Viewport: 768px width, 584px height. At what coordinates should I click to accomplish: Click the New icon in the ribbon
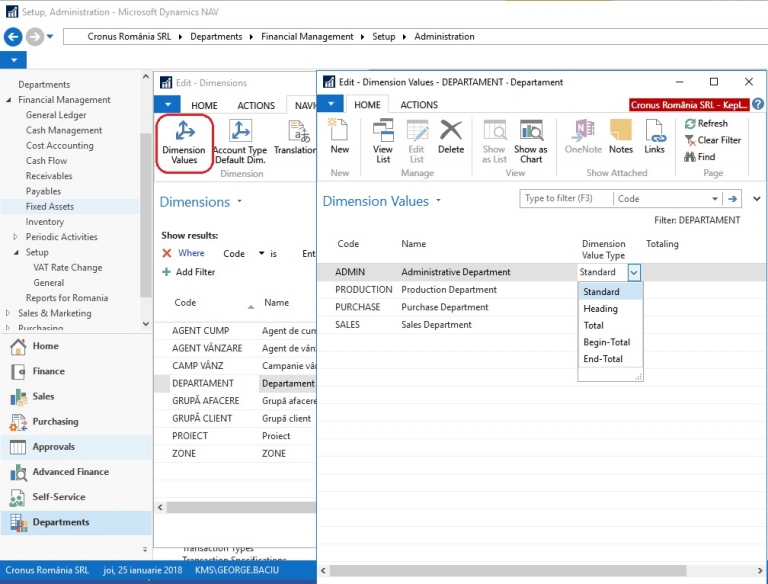[339, 136]
